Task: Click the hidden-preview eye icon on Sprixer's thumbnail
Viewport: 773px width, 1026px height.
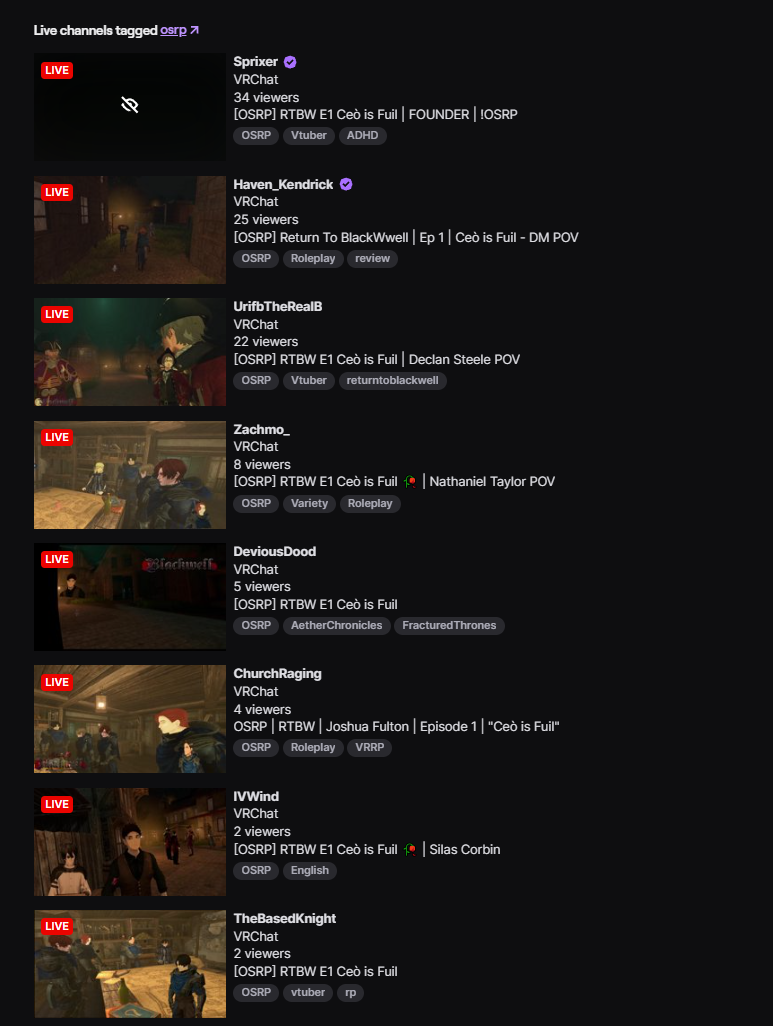Action: point(130,105)
